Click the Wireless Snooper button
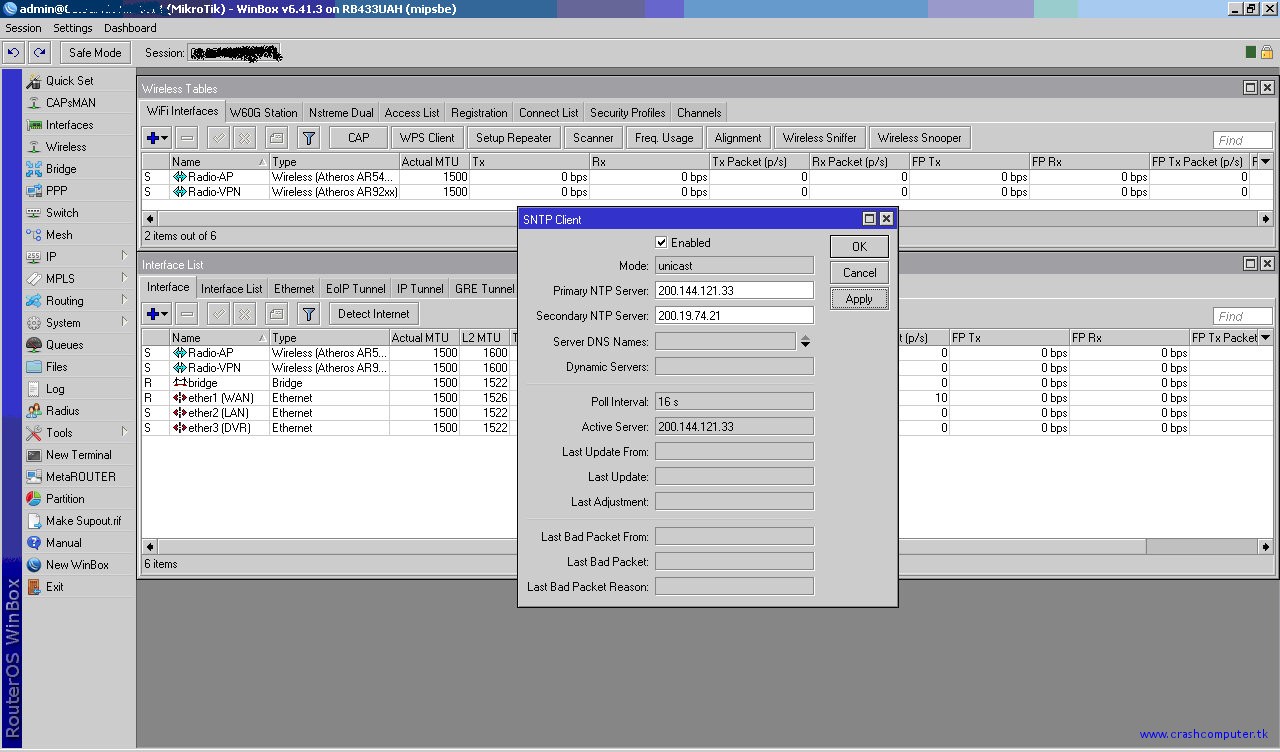The width and height of the screenshot is (1280, 752). pyautogui.click(x=920, y=138)
